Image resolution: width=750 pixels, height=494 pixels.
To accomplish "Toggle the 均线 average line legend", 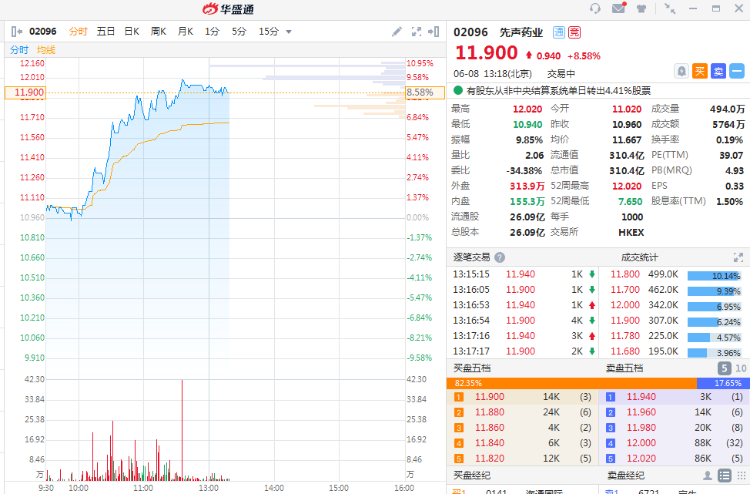I will coord(46,50).
